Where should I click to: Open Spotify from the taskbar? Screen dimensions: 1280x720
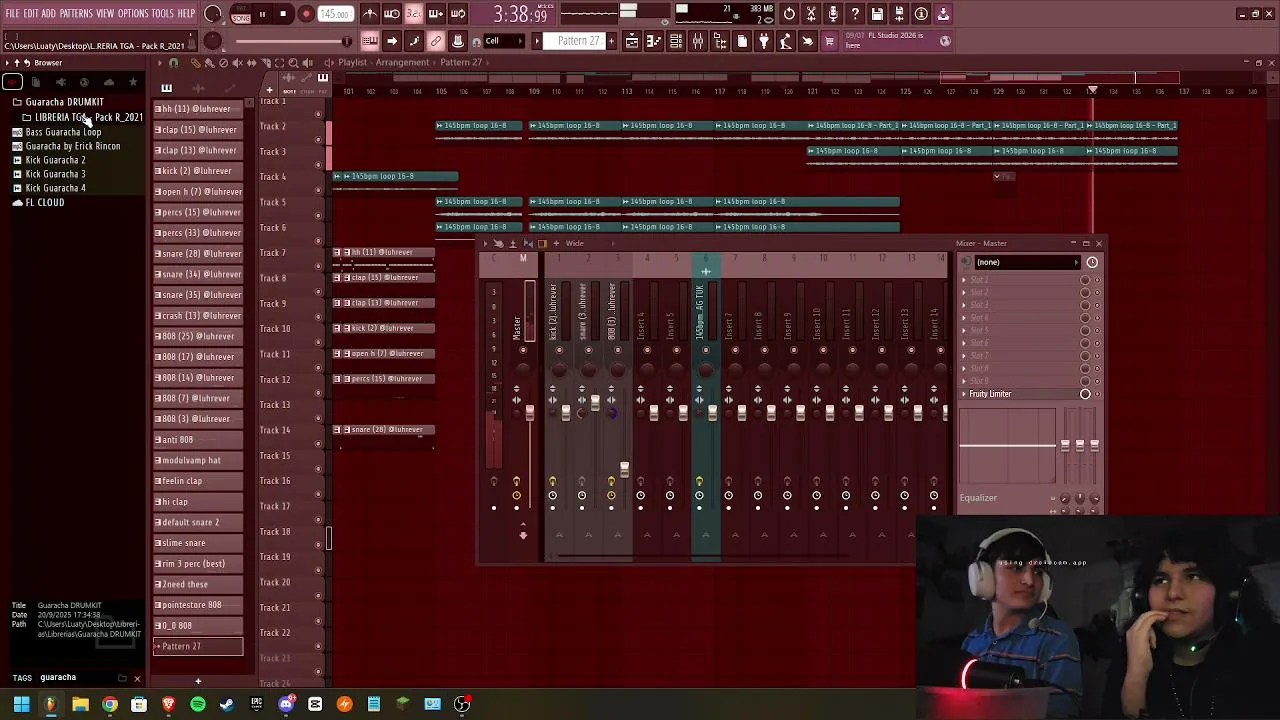coord(198,705)
